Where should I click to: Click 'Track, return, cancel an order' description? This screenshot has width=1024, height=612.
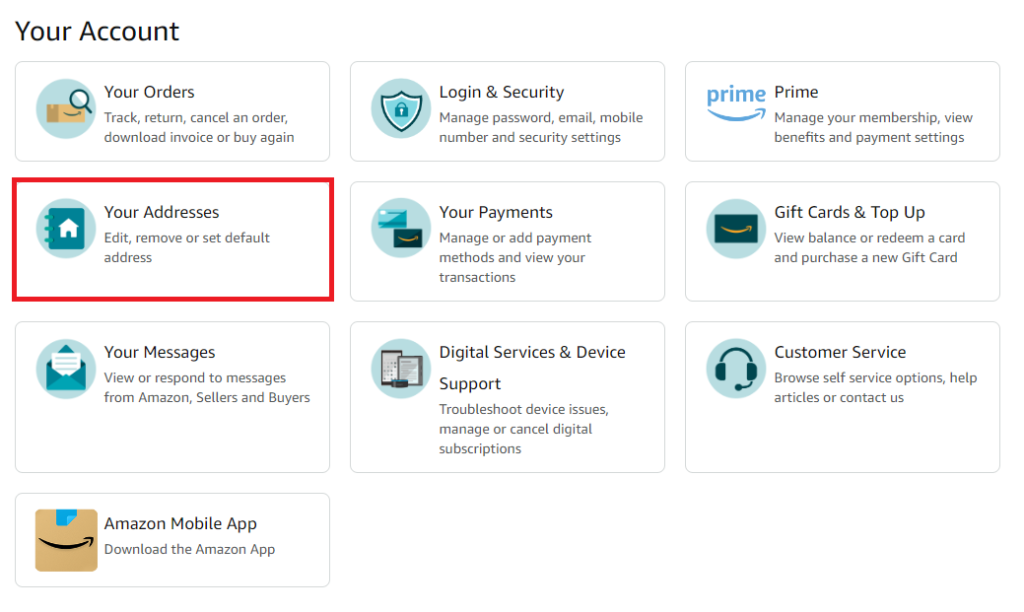click(x=199, y=127)
